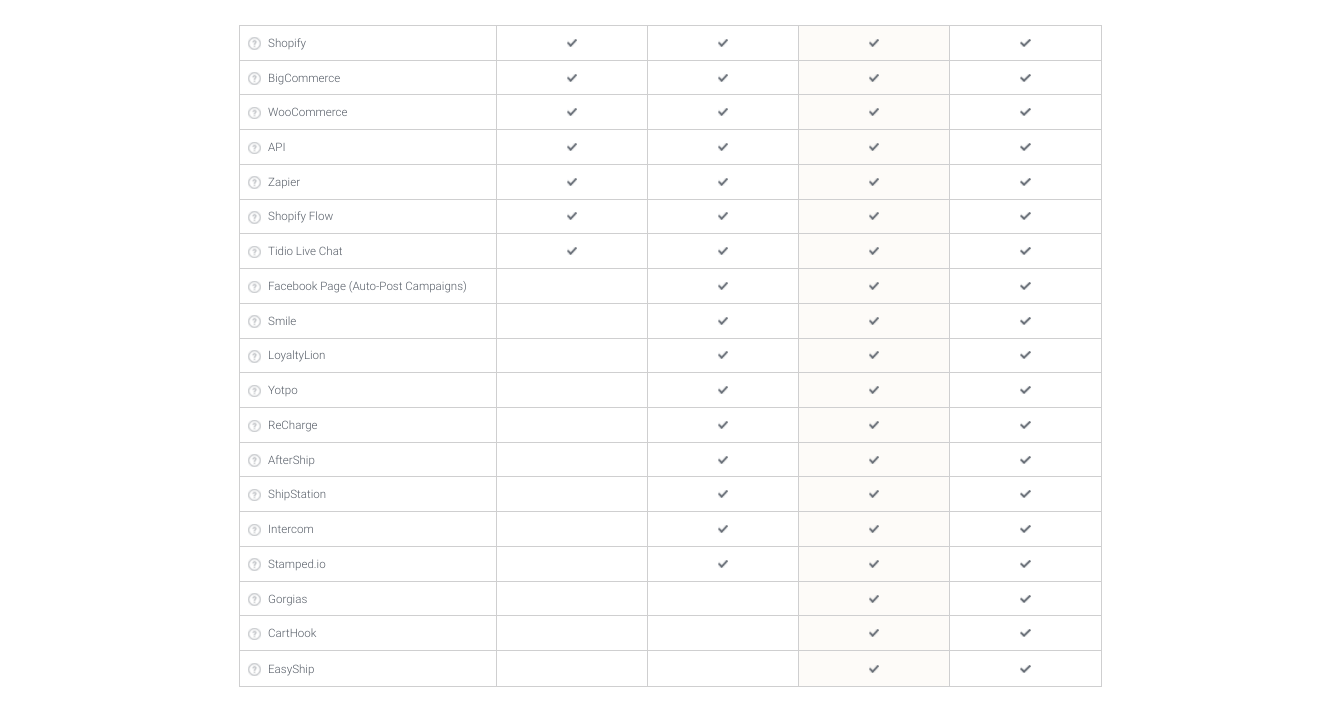Viewport: 1318px width, 714px height.
Task: Click the AfterShip row text
Action: tap(291, 460)
